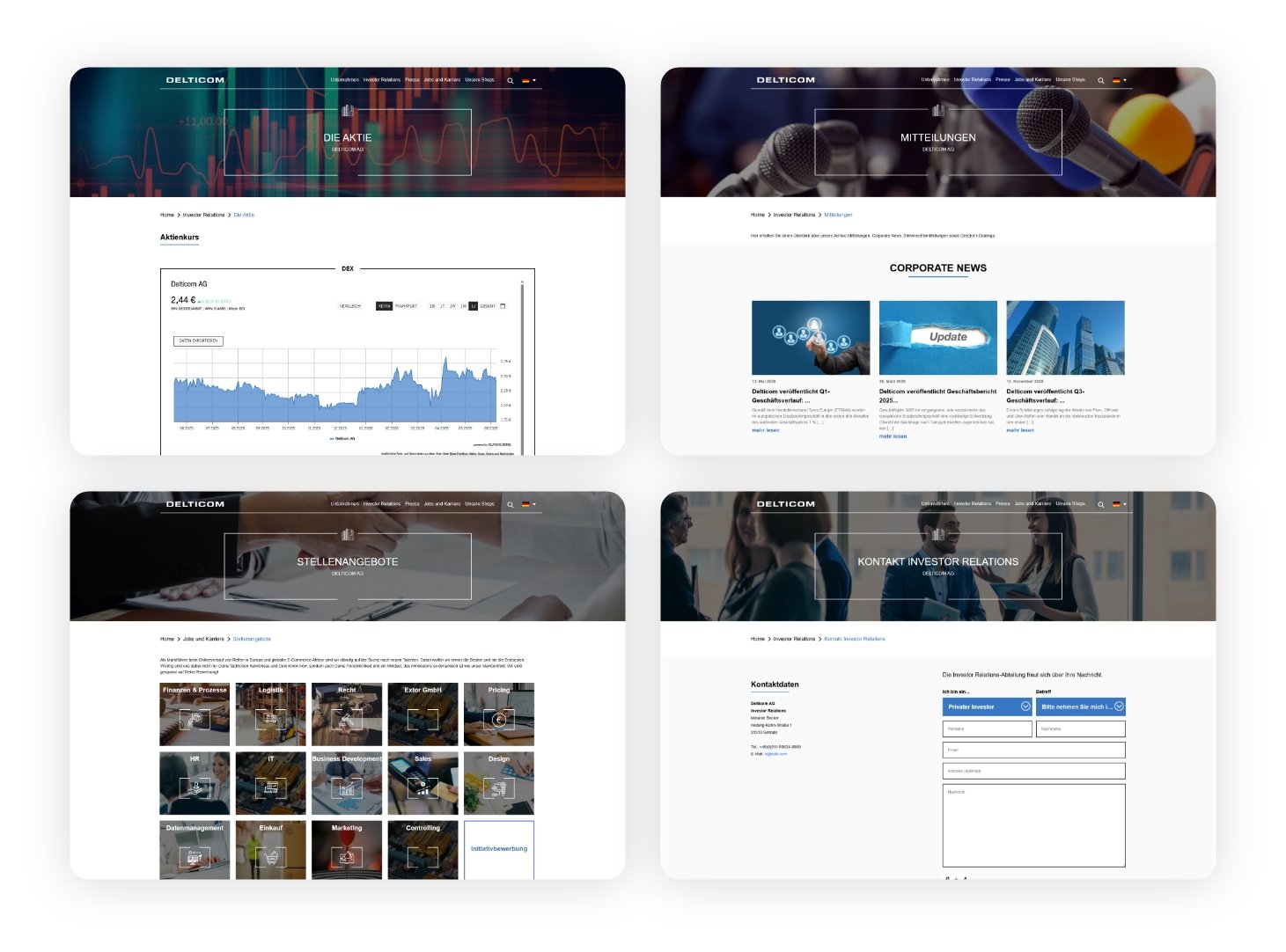This screenshot has width=1286, height=952.
Task: Click the email address link under Kontaktdaten
Action: [x=776, y=754]
